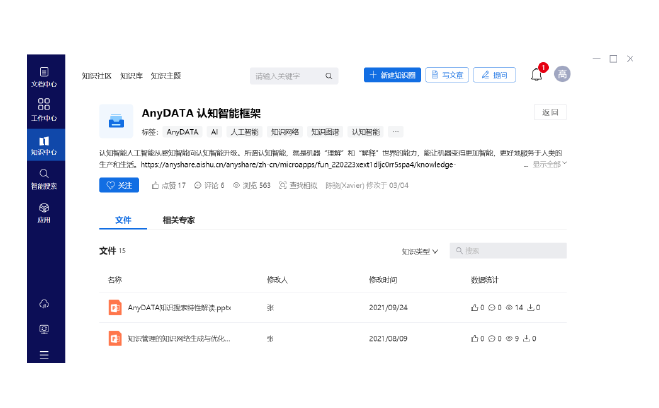Screen dimensions: 659x408
Task: Click the comment icon in the 2021/09/24 row
Action: pyautogui.click(x=491, y=308)
